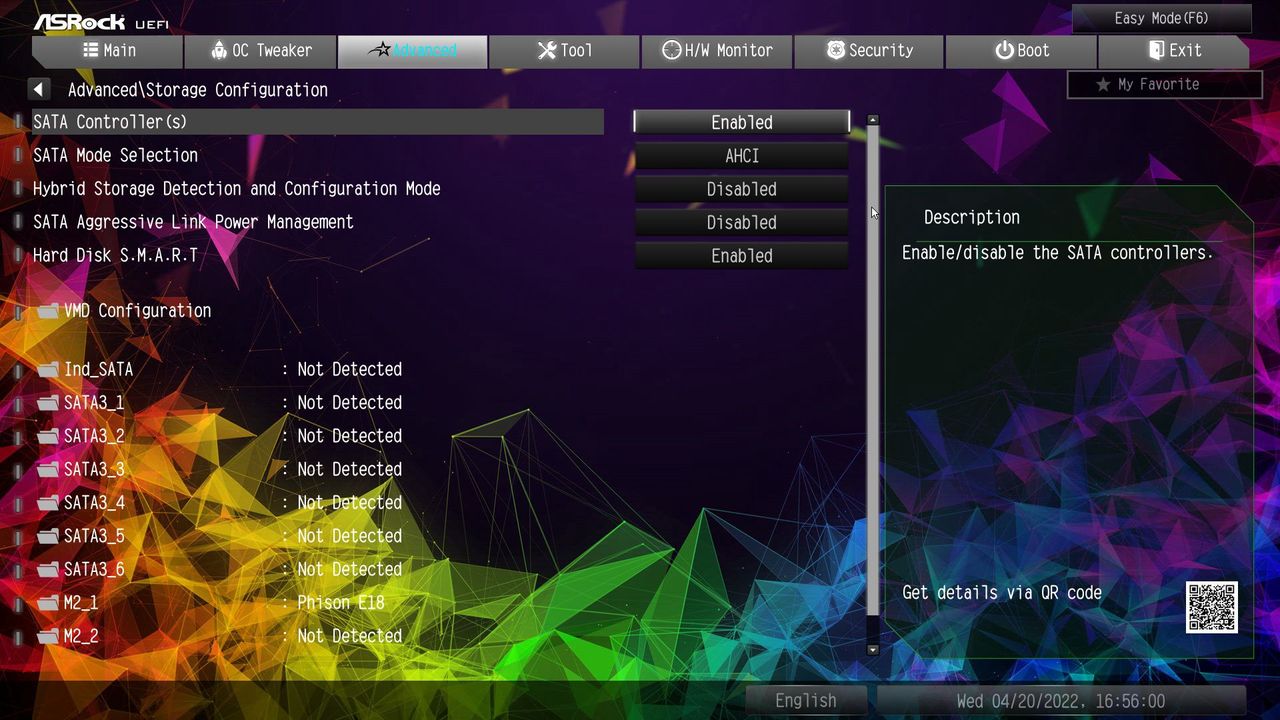
Task: Change SATA Aggressive Link Power Management value
Action: (x=742, y=222)
